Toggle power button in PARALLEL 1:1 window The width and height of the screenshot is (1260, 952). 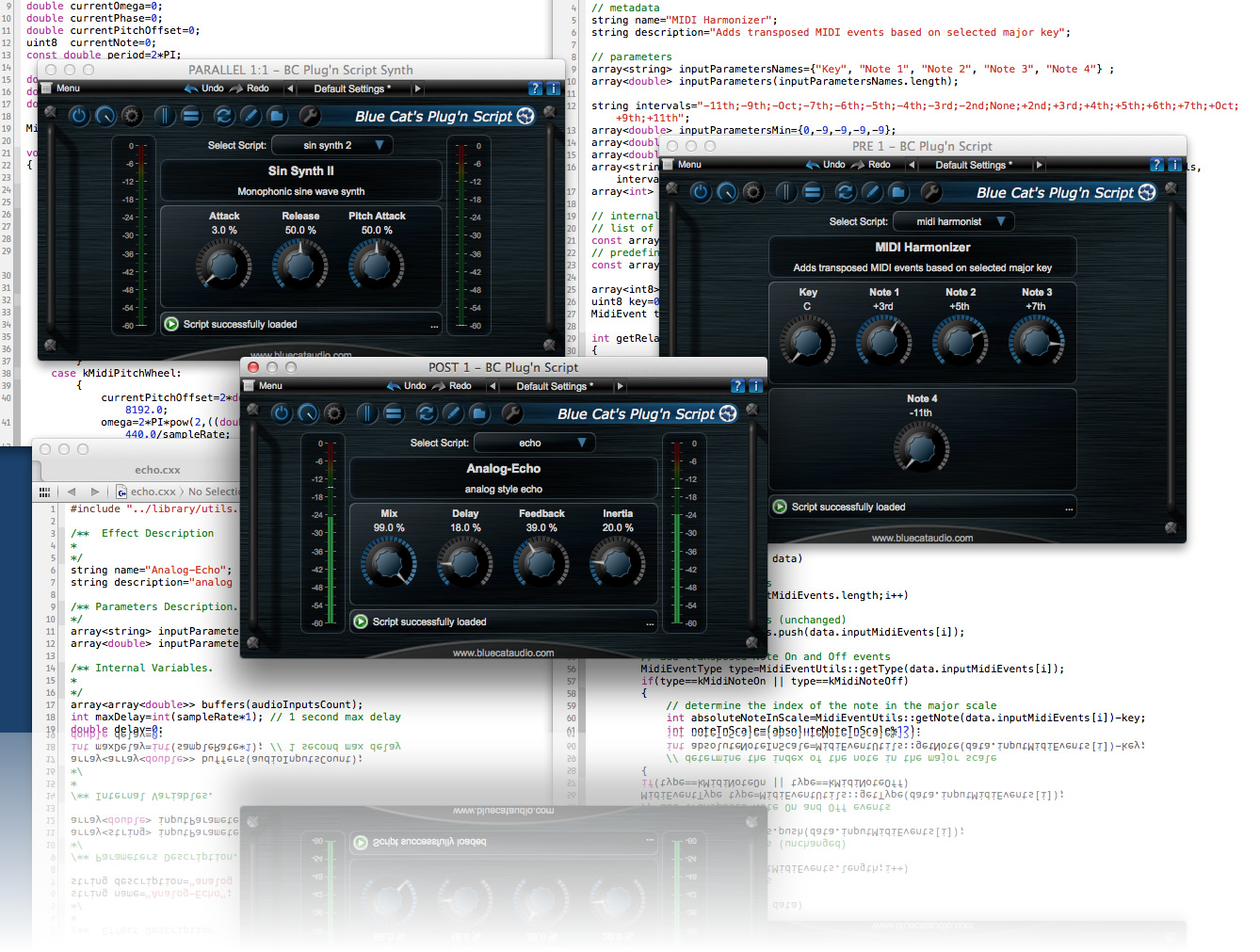[x=79, y=116]
